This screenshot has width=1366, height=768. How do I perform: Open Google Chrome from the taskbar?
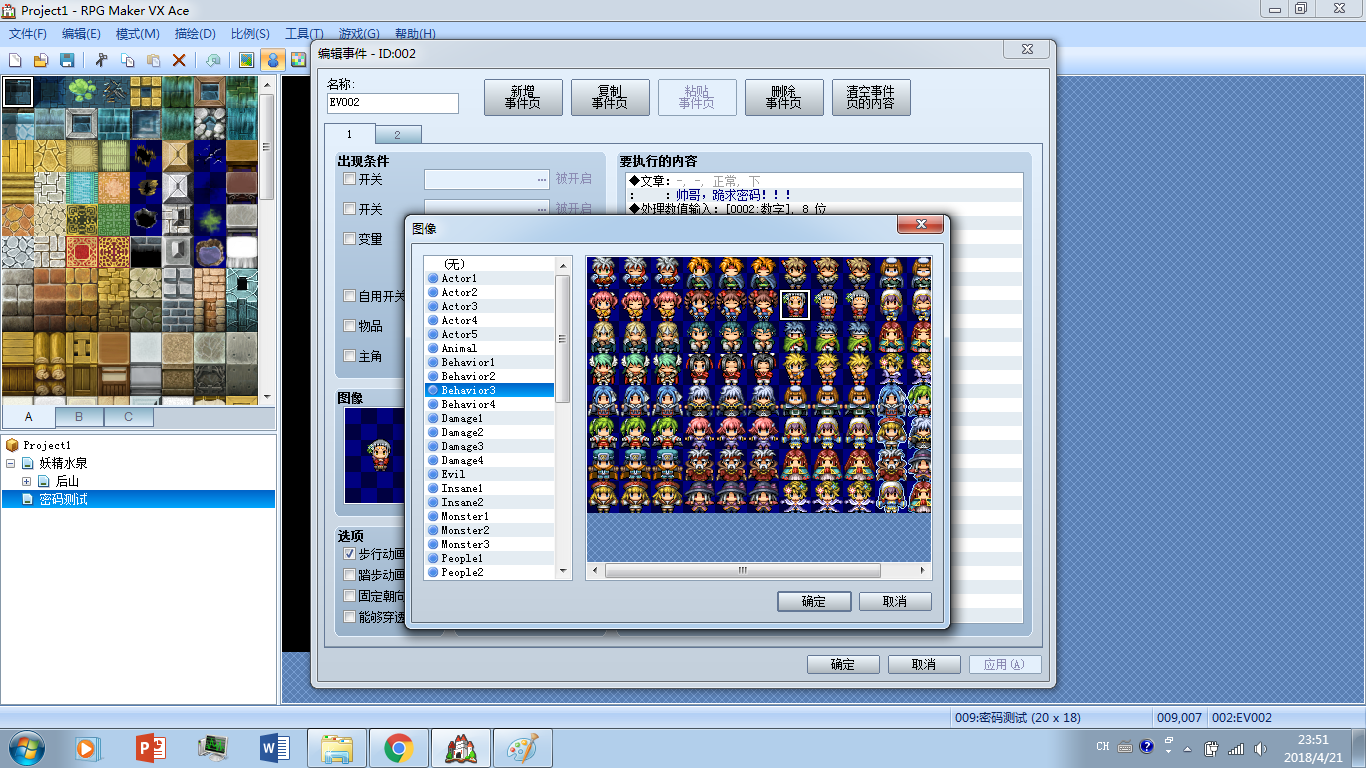point(399,747)
